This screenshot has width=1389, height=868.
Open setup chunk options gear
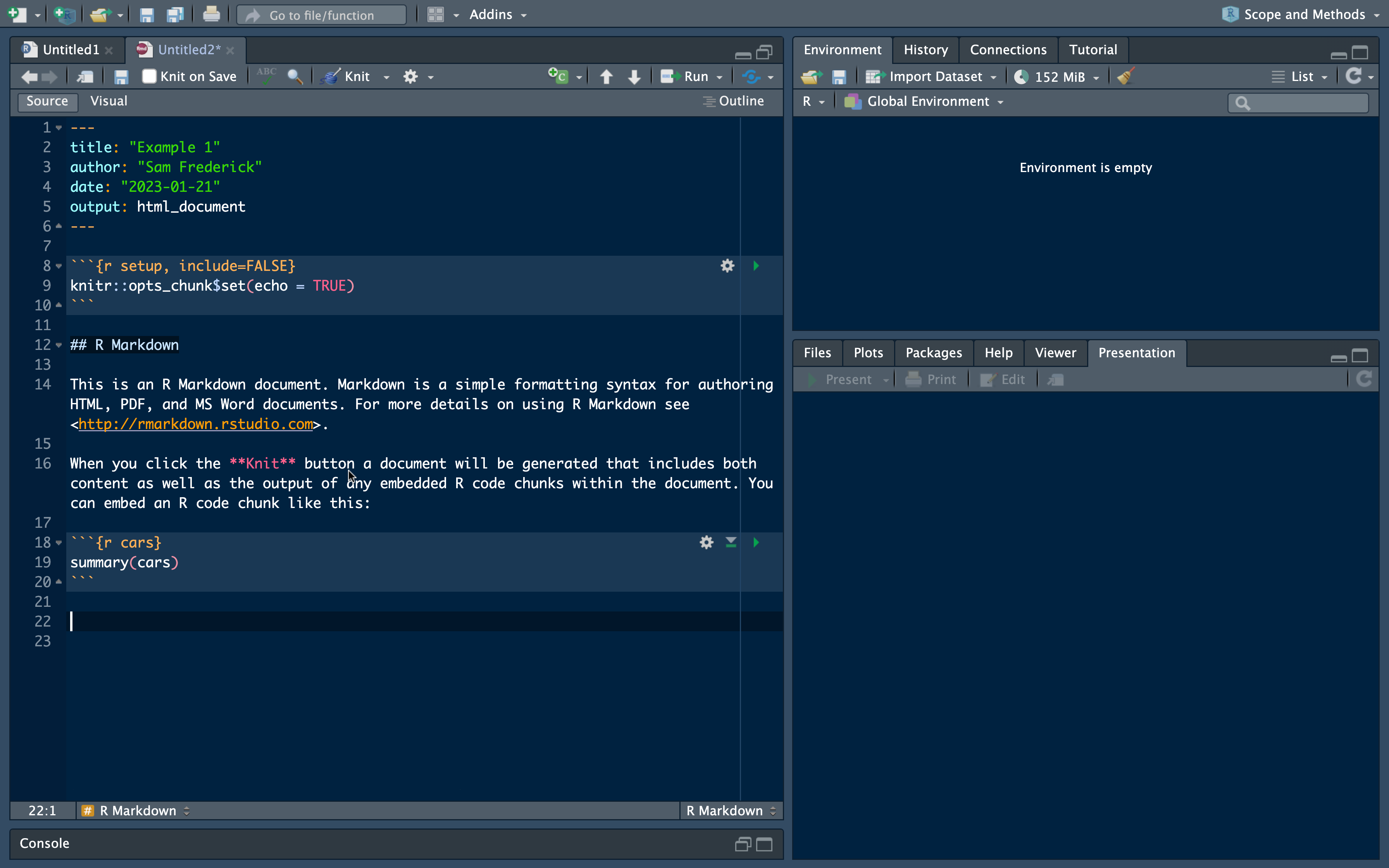coord(727,266)
